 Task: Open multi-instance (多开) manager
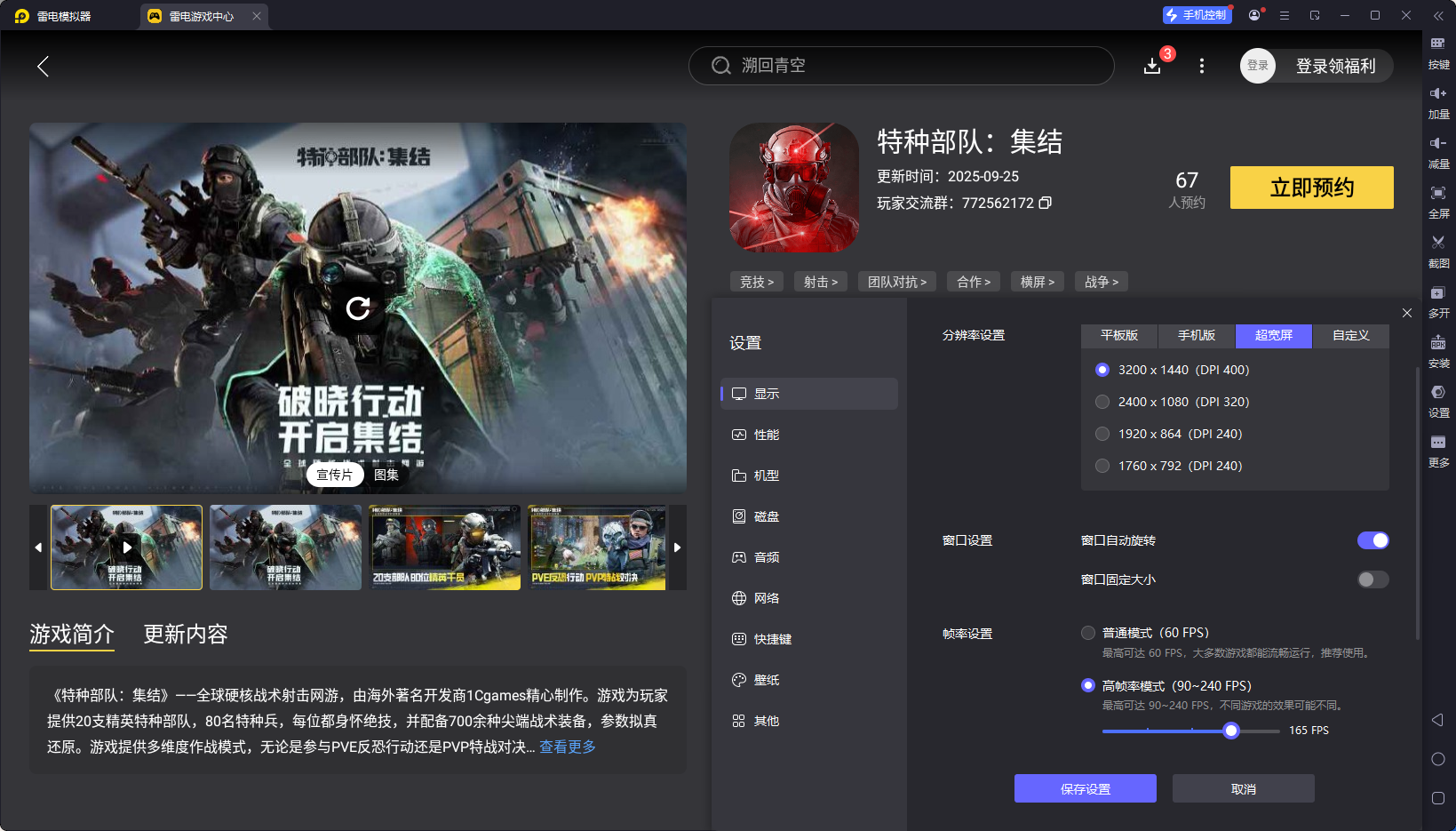(x=1439, y=292)
